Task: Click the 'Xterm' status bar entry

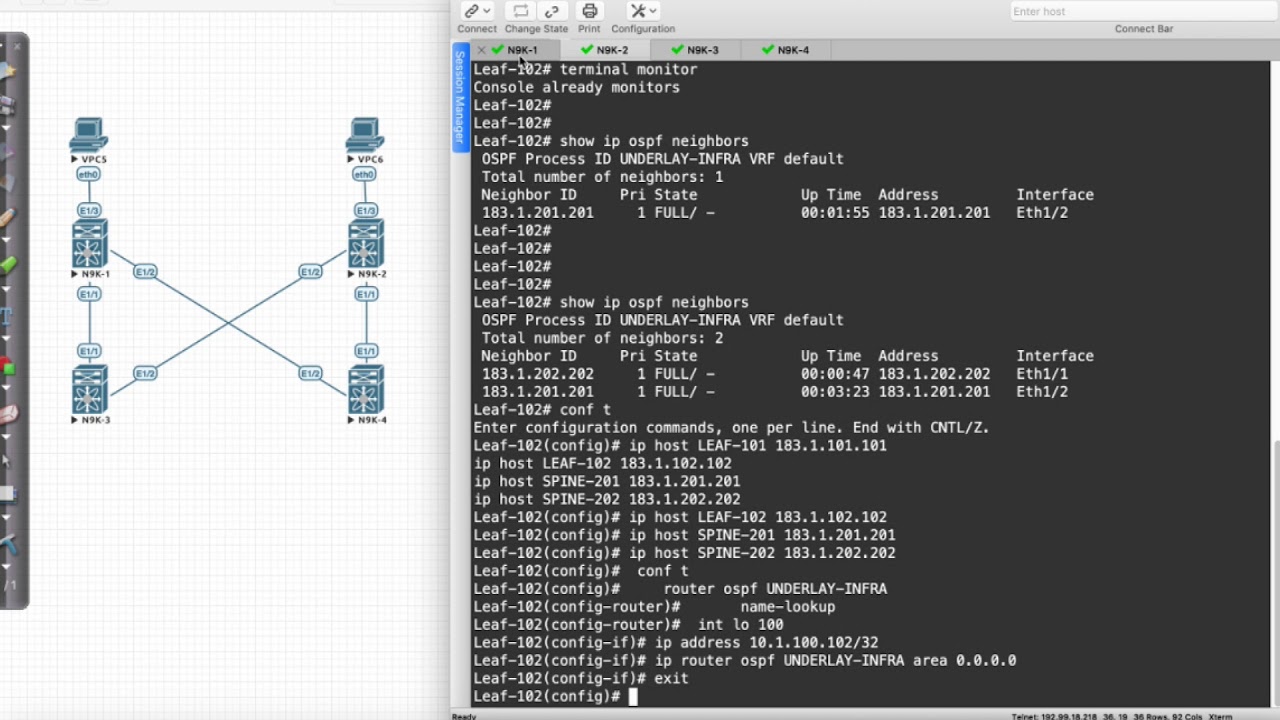Action: pos(1220,716)
